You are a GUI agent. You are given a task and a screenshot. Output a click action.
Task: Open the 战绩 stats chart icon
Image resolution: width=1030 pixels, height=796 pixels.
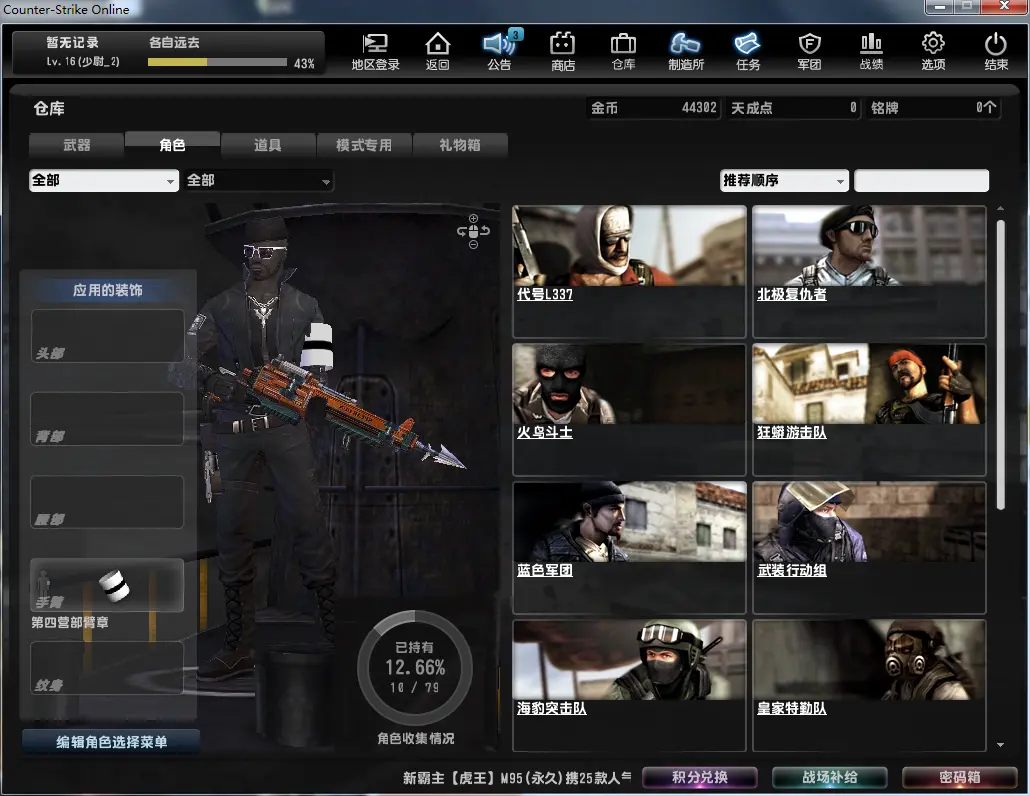coord(871,51)
